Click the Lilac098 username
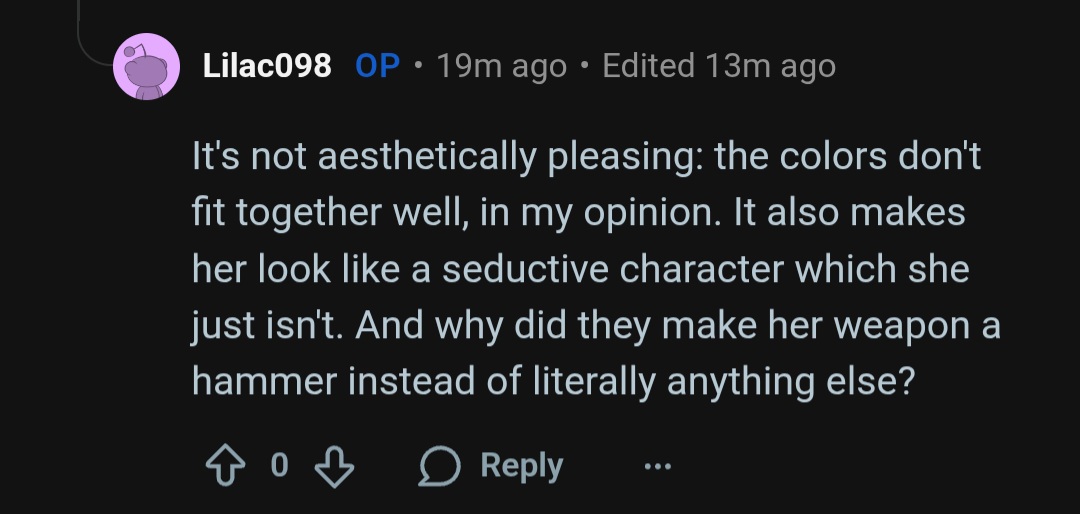The image size is (1080, 514). pyautogui.click(x=267, y=66)
